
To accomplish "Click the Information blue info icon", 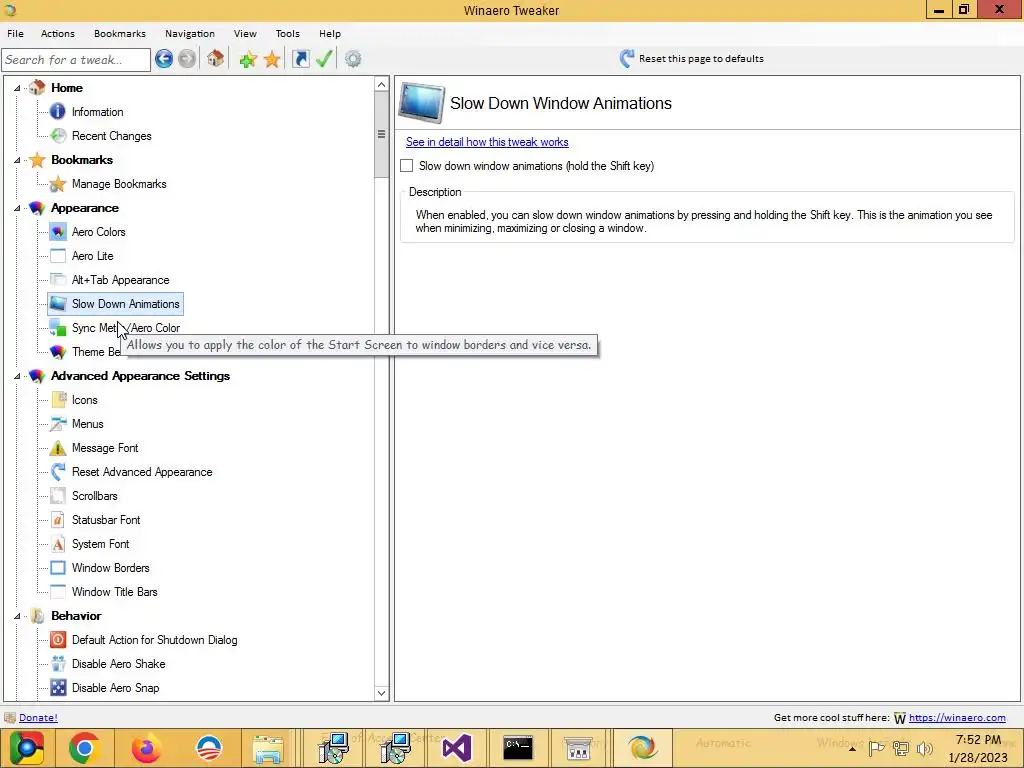I will click(57, 112).
